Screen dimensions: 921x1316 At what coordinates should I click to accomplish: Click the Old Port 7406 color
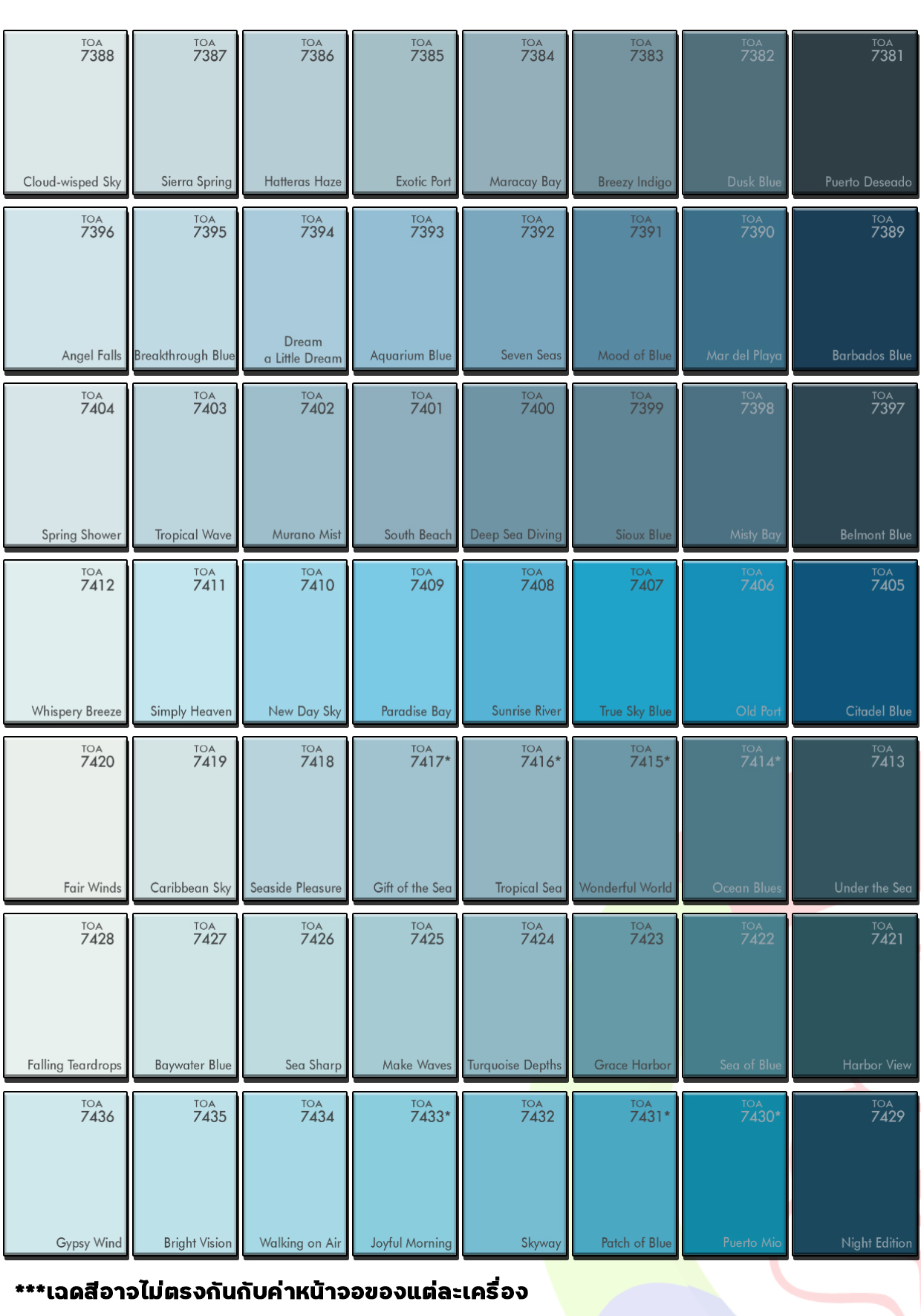click(x=735, y=642)
